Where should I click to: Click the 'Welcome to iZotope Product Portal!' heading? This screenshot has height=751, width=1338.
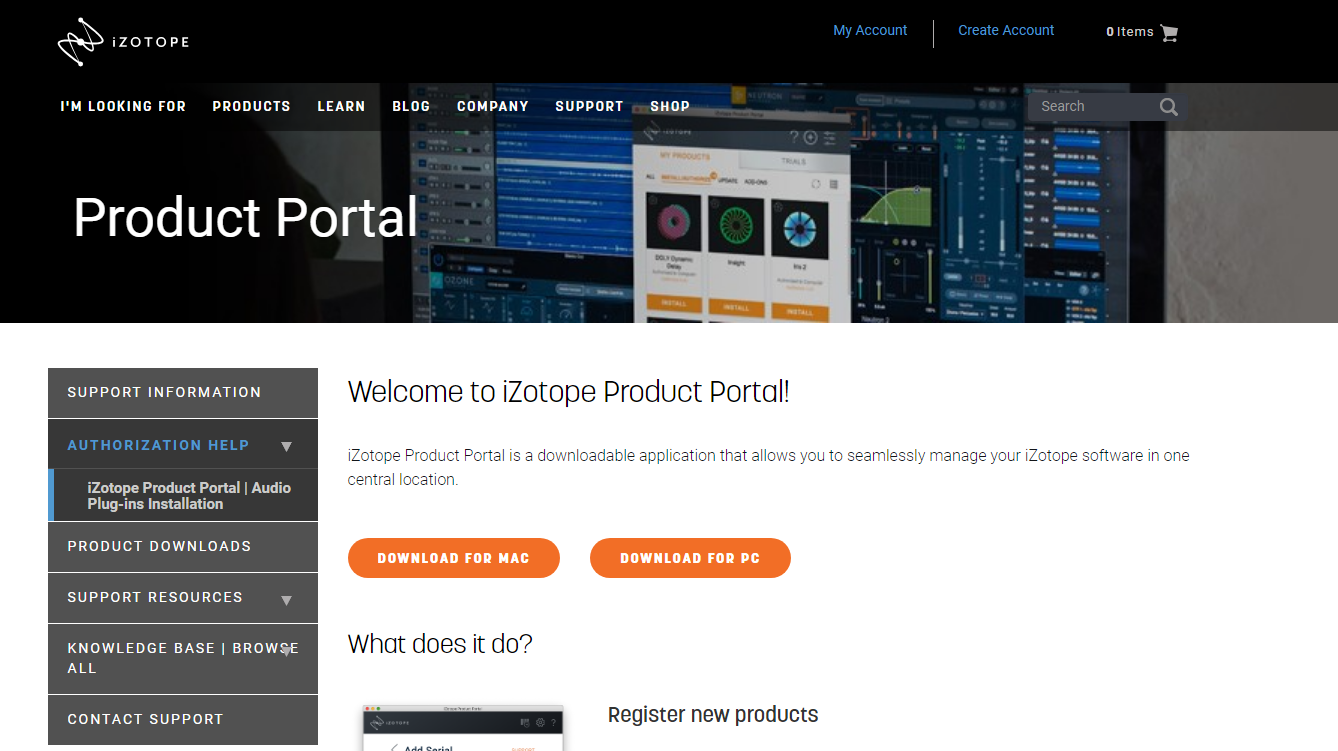568,392
